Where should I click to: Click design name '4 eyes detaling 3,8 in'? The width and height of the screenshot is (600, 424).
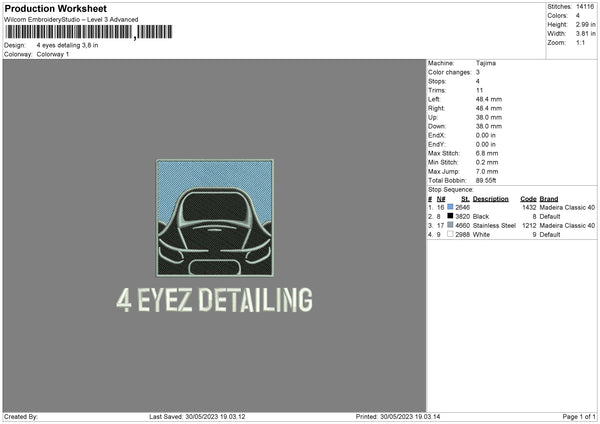tap(67, 45)
